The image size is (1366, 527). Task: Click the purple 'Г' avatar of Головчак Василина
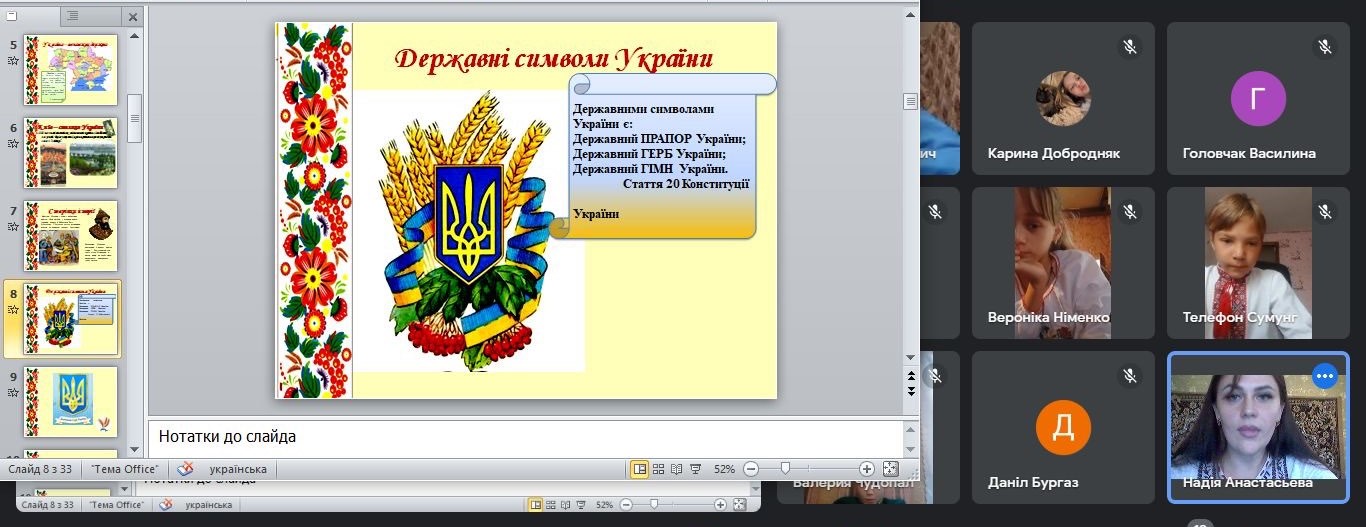pos(1258,98)
